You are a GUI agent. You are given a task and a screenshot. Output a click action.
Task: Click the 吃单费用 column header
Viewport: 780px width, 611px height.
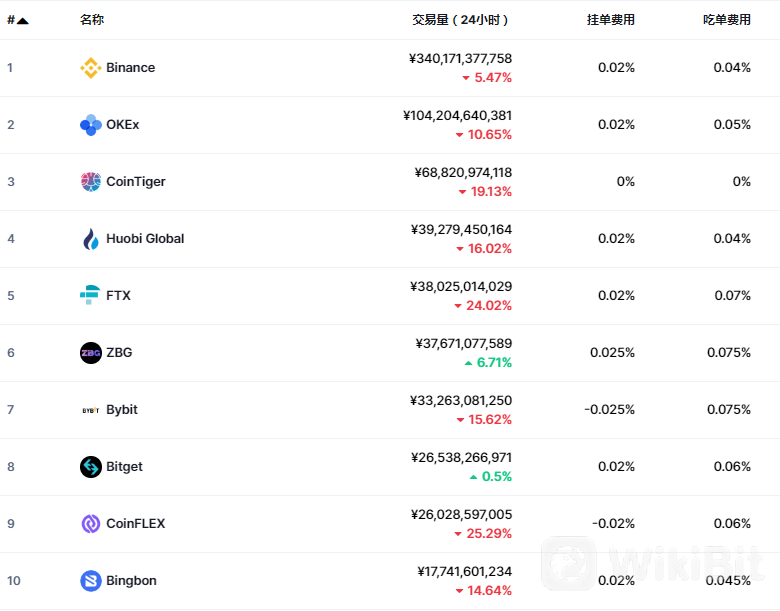(x=726, y=20)
